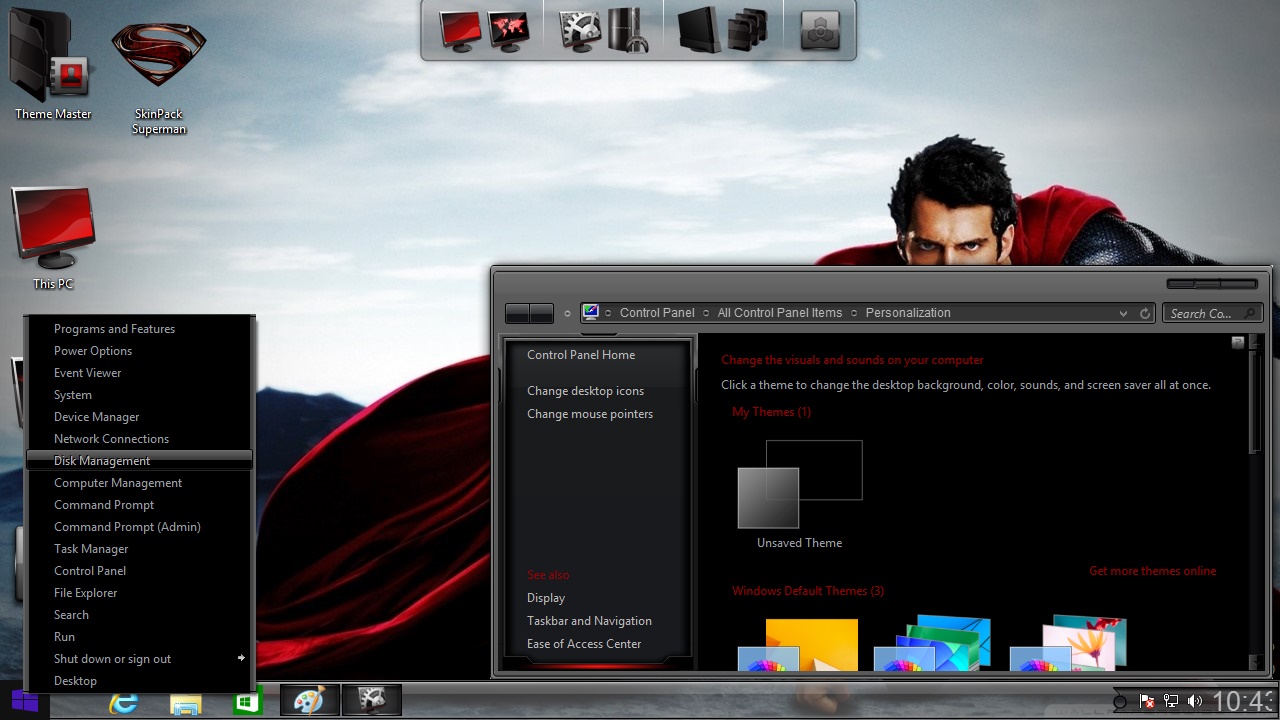Screen dimensions: 1280x720
Task: Click the black slim console dock icon
Action: pos(699,31)
